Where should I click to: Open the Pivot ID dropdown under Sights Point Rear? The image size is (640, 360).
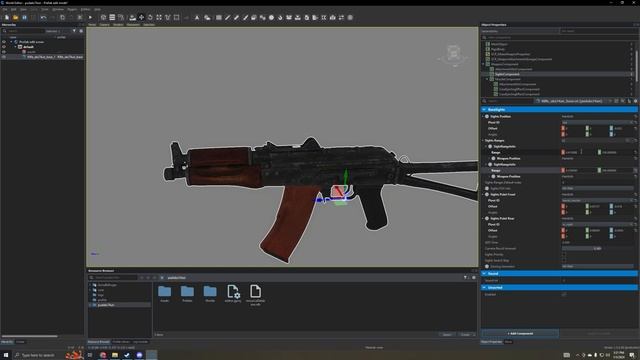tap(598, 224)
